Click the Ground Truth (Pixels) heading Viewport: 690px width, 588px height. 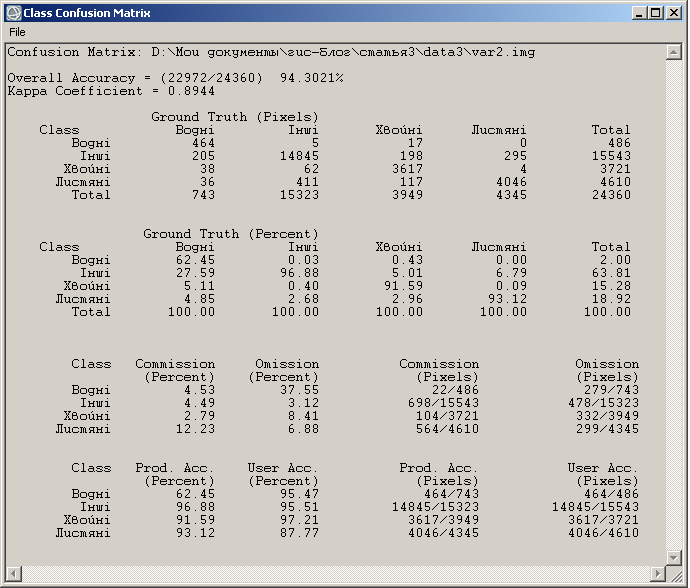coord(235,117)
